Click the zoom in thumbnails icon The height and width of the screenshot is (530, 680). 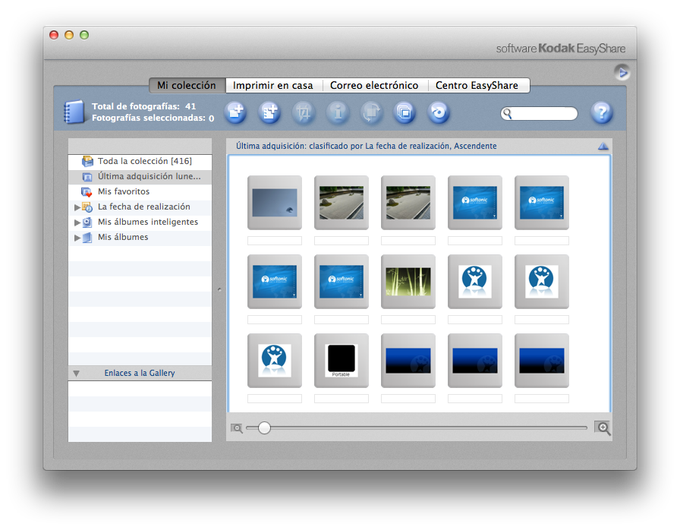click(603, 428)
